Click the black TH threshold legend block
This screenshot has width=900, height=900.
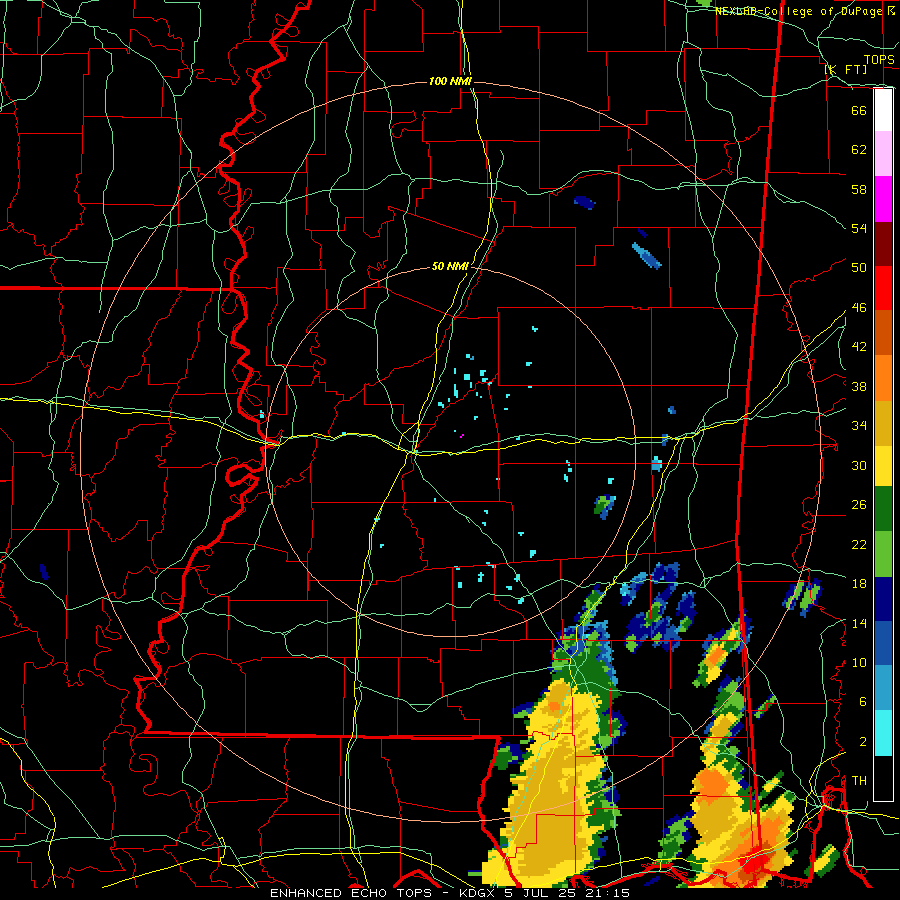[x=883, y=778]
